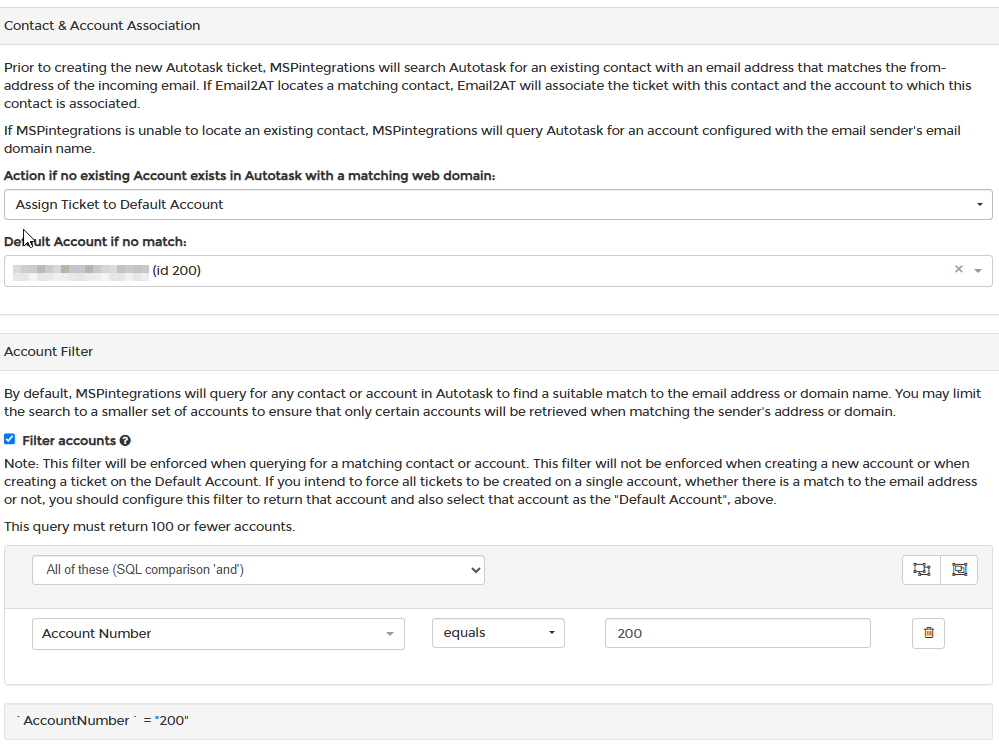Select the Contact & Account Association section header

click(102, 25)
